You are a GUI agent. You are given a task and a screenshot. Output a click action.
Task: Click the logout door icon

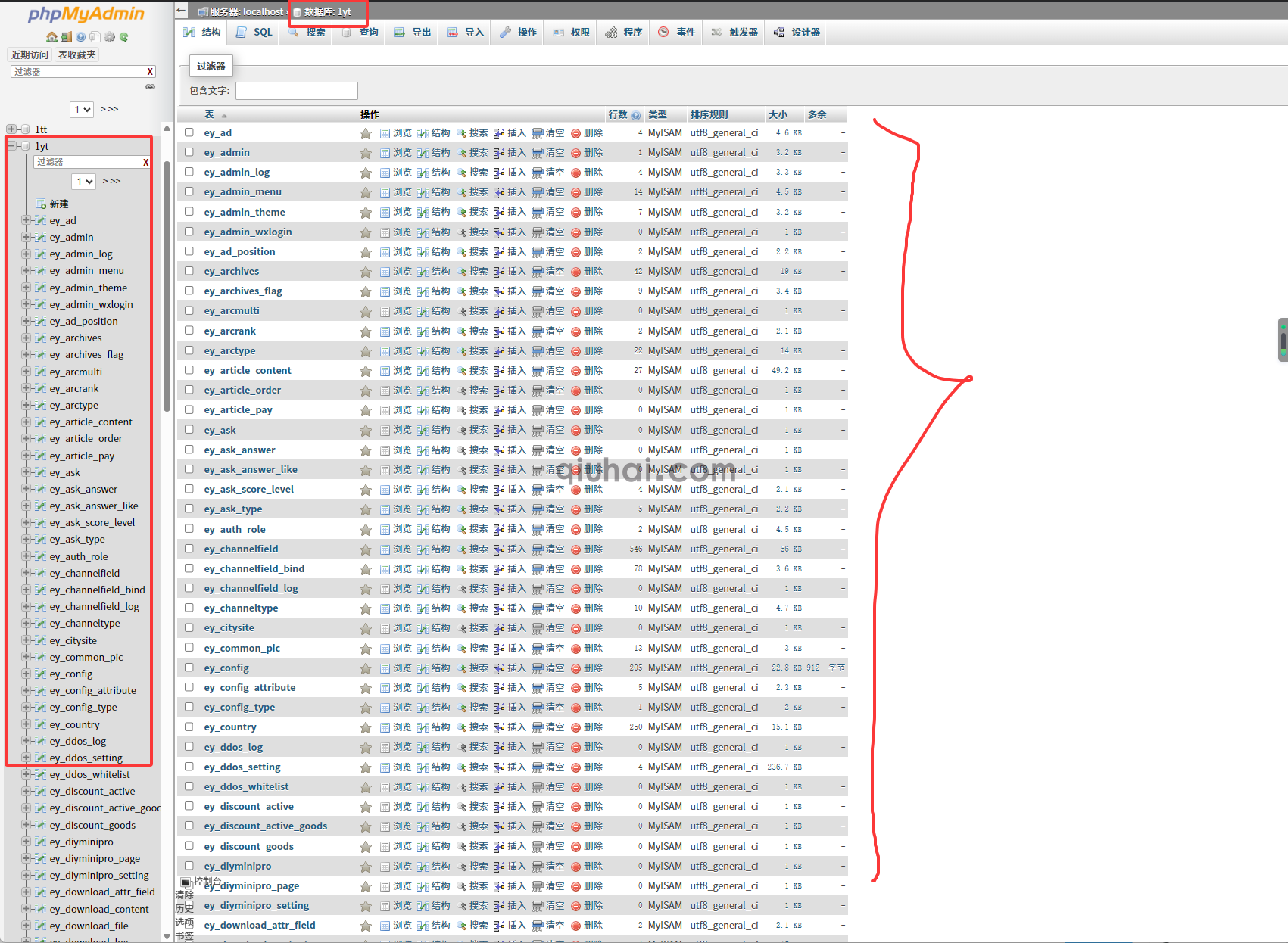(x=67, y=36)
